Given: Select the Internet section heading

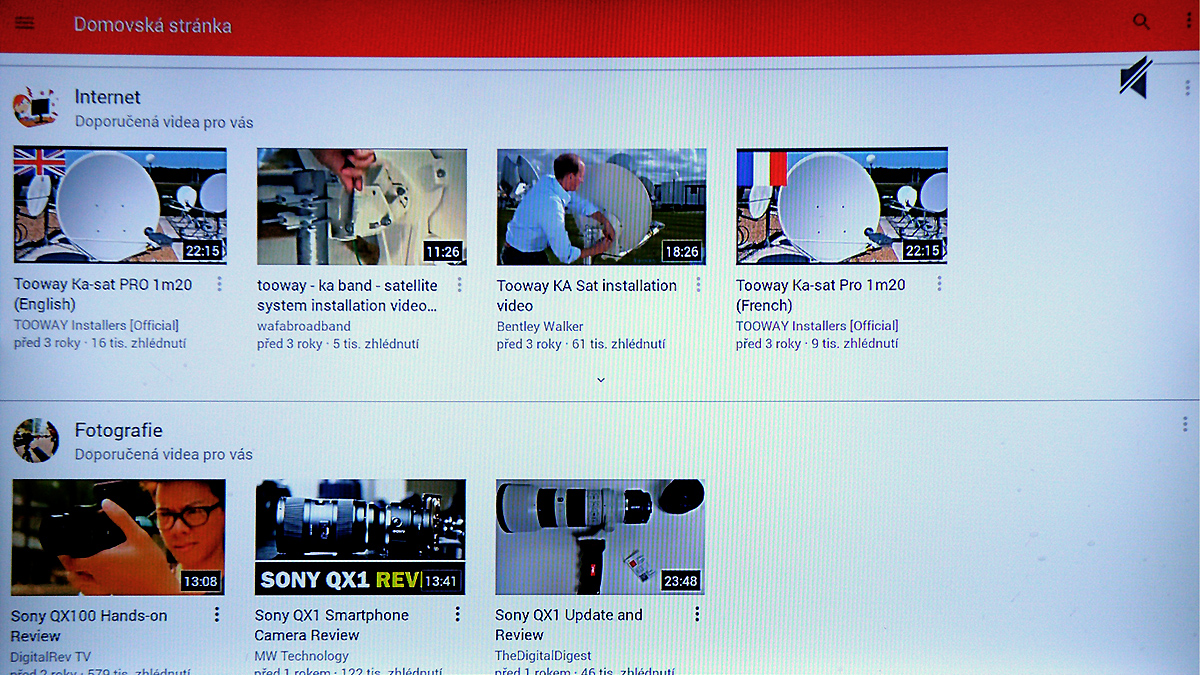Looking at the screenshot, I should point(108,97).
